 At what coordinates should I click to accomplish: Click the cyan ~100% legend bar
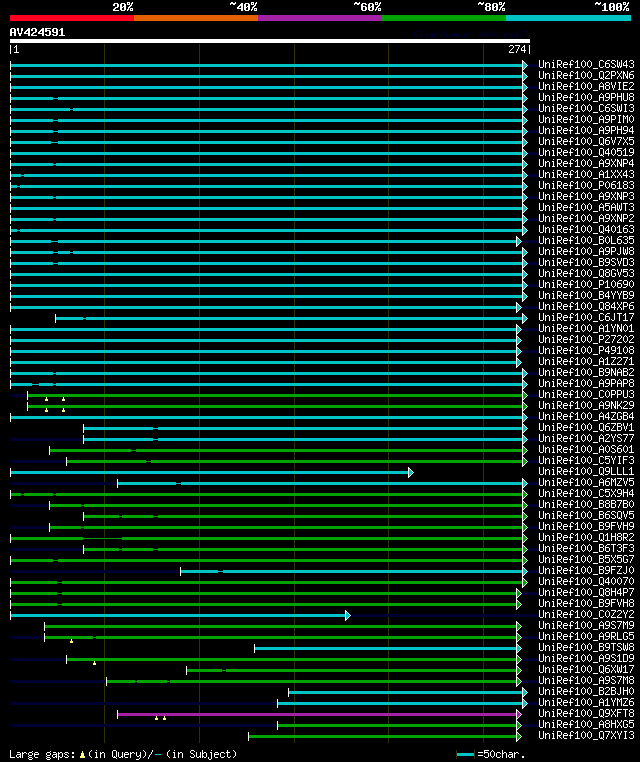pyautogui.click(x=568, y=18)
